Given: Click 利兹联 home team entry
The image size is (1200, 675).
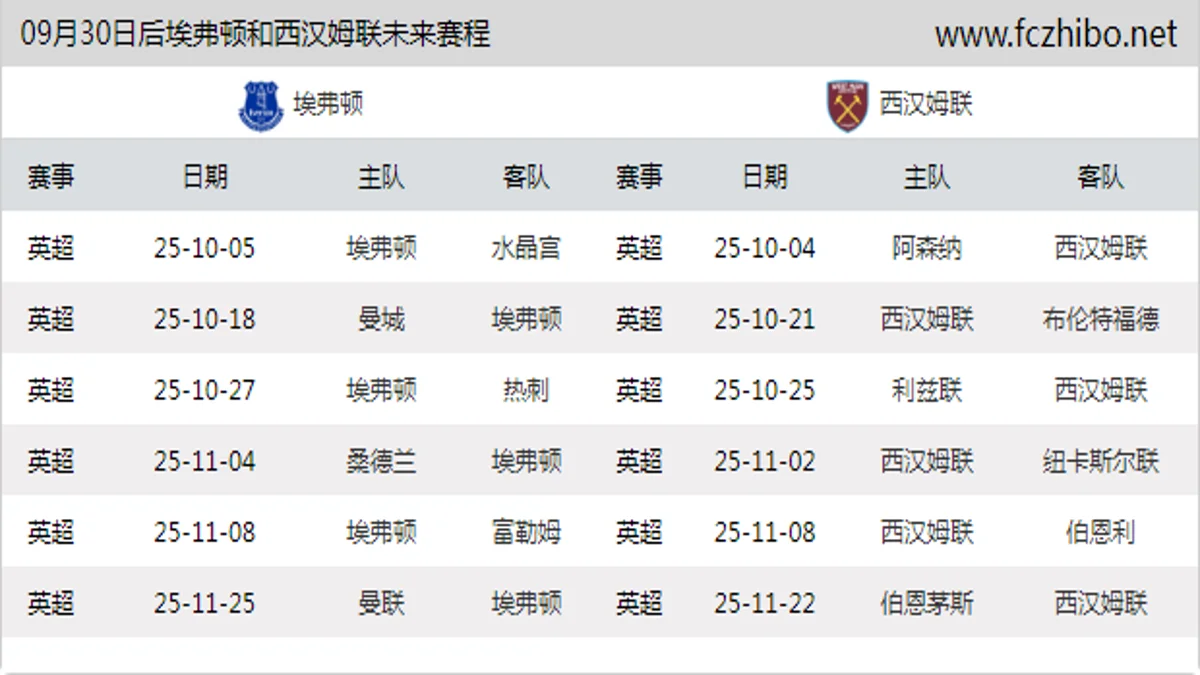Looking at the screenshot, I should click(x=926, y=390).
